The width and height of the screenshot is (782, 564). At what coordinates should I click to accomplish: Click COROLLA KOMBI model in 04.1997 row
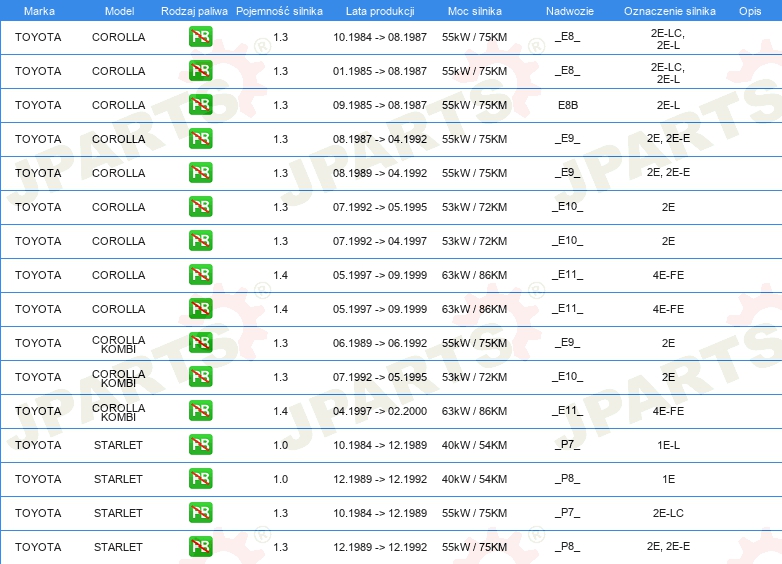(x=119, y=412)
